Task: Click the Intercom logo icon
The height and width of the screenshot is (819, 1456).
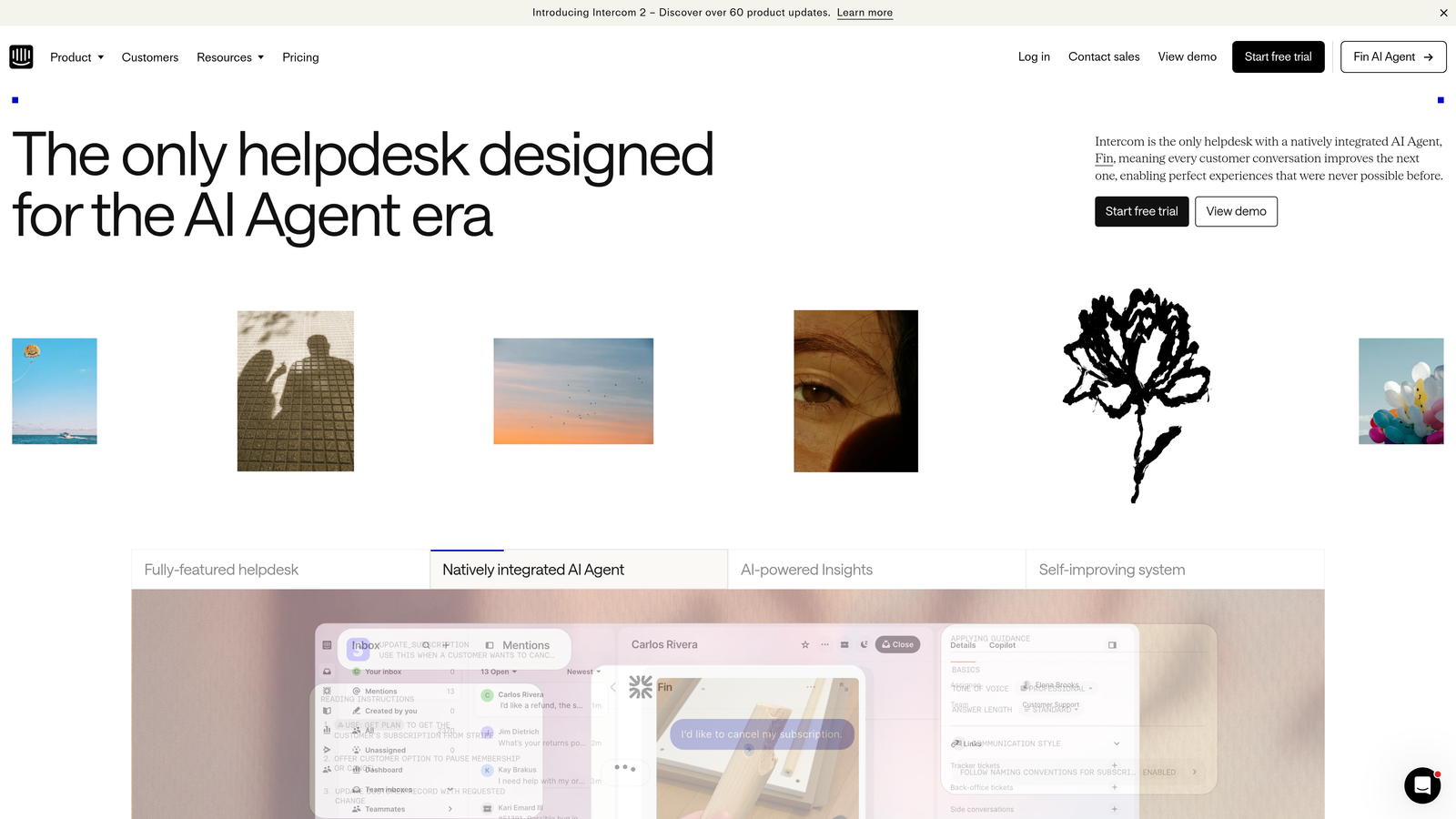Action: pos(21,56)
